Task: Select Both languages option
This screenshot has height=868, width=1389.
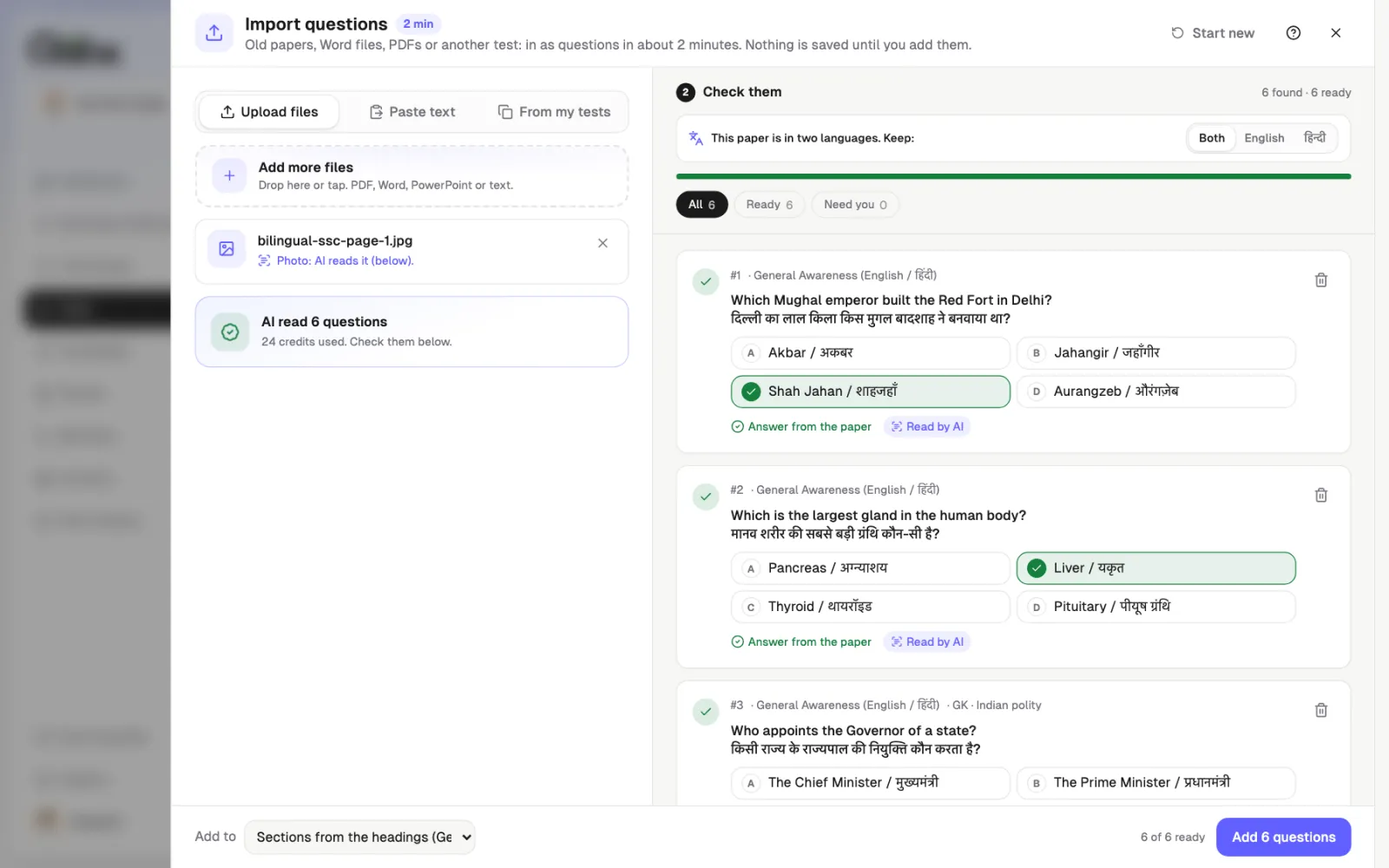Action: coord(1212,138)
